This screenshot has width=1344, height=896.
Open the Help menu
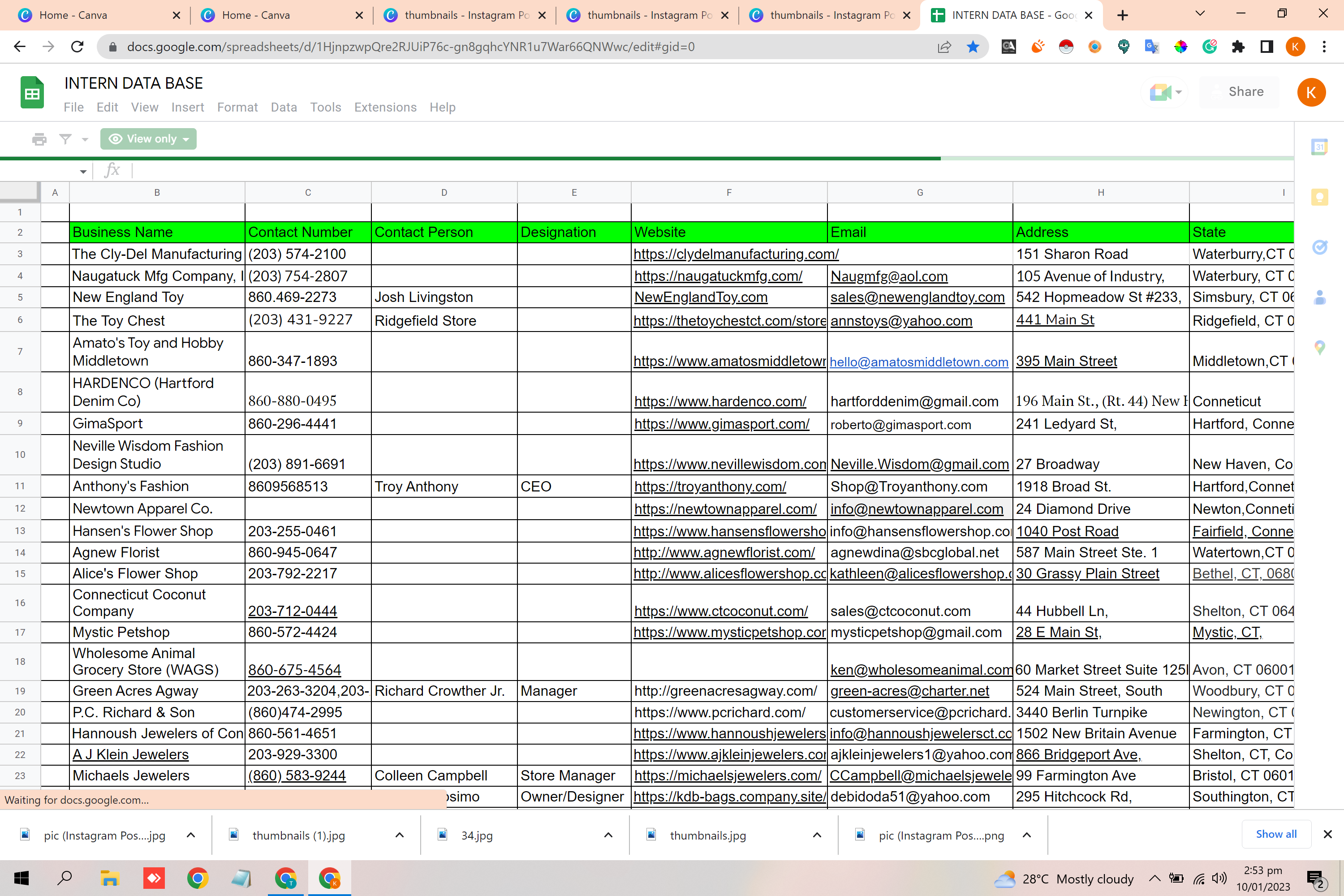[x=442, y=108]
